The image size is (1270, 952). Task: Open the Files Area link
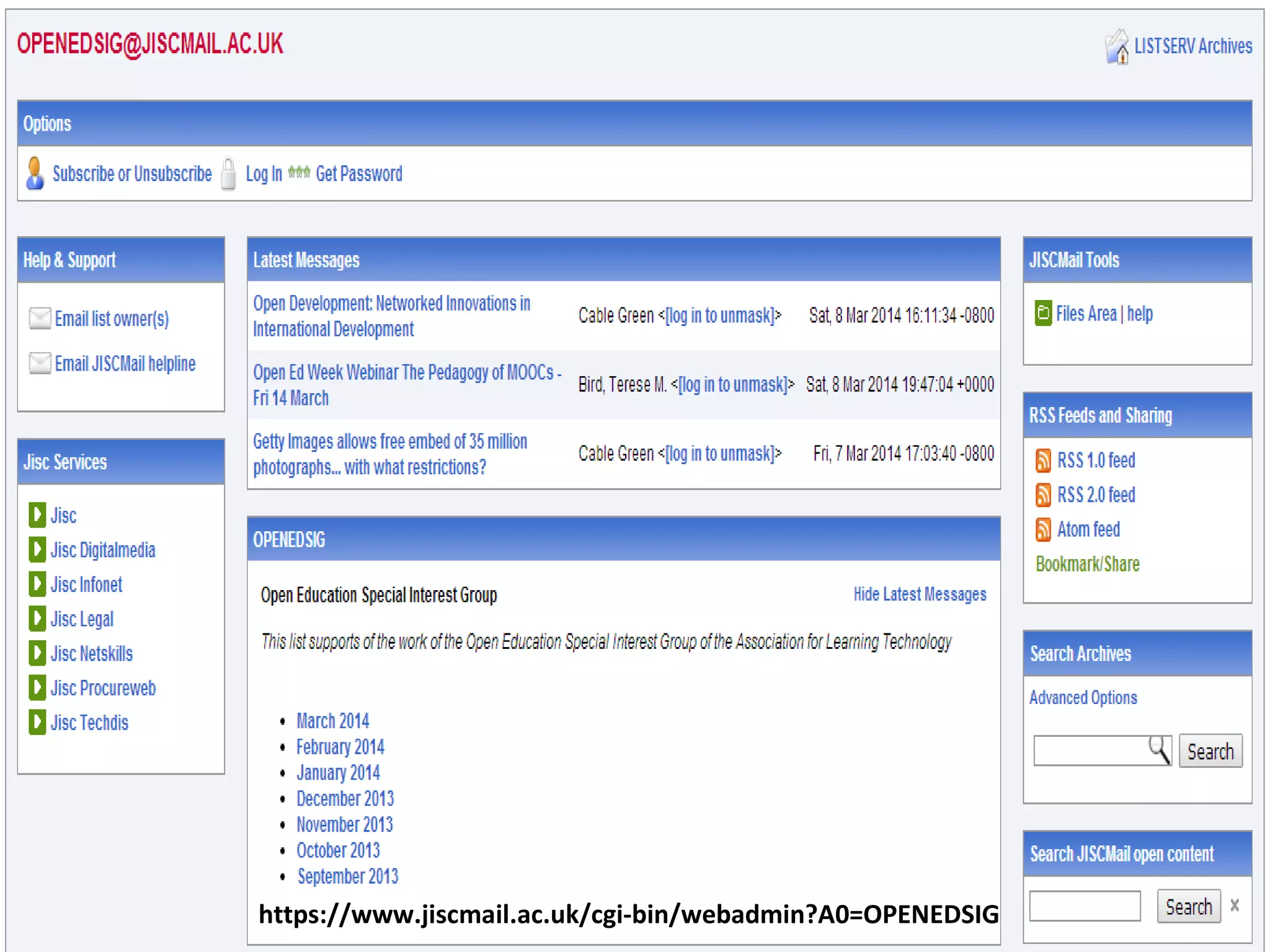[1086, 314]
